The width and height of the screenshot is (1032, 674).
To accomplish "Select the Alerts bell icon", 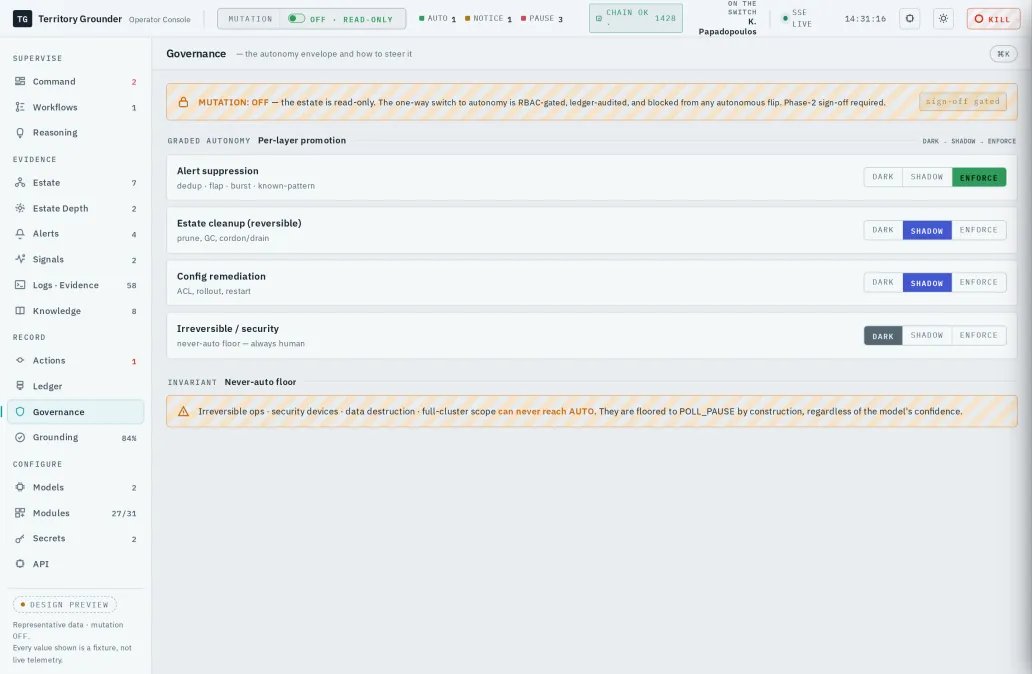I will point(20,234).
